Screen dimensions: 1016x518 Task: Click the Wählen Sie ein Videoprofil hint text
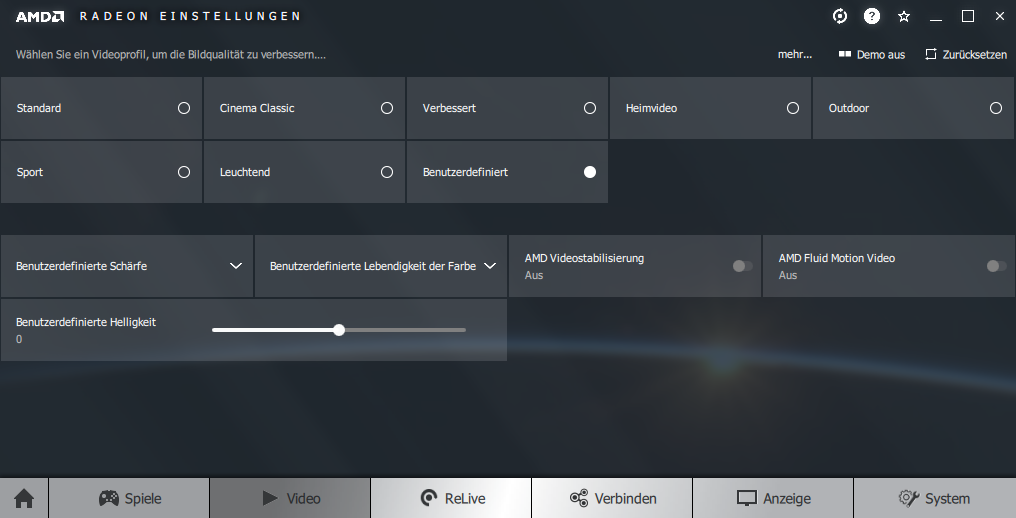(170, 54)
